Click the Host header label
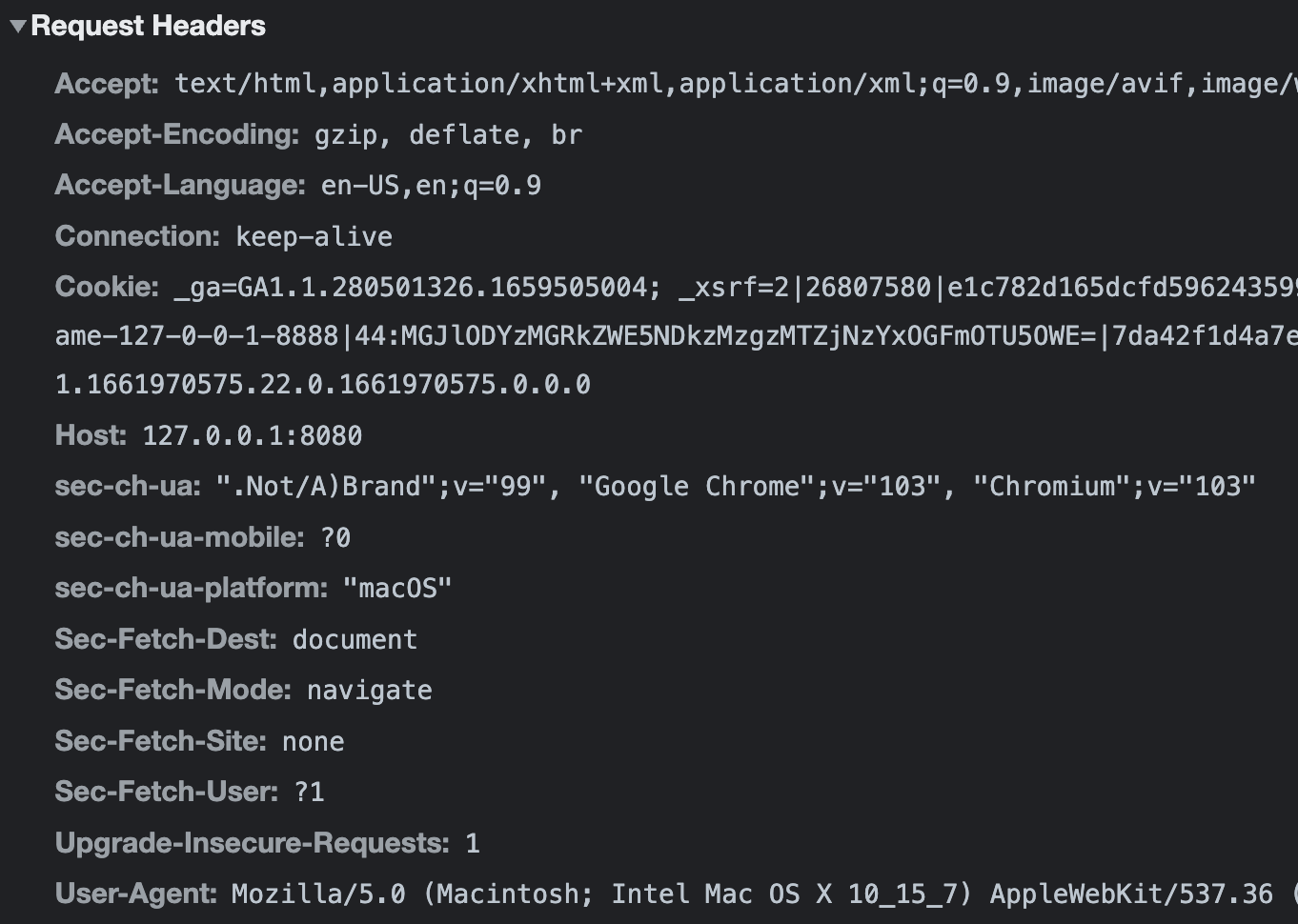 pos(91,435)
